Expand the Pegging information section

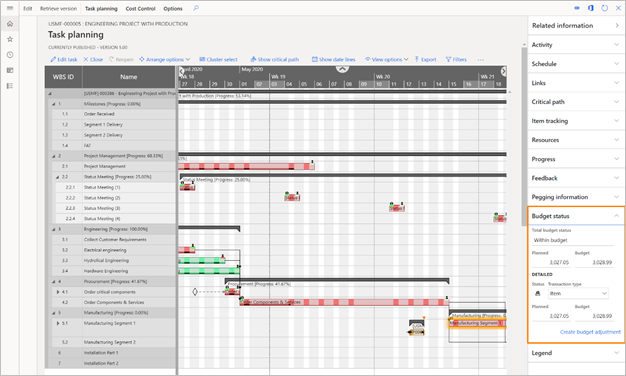tap(575, 197)
